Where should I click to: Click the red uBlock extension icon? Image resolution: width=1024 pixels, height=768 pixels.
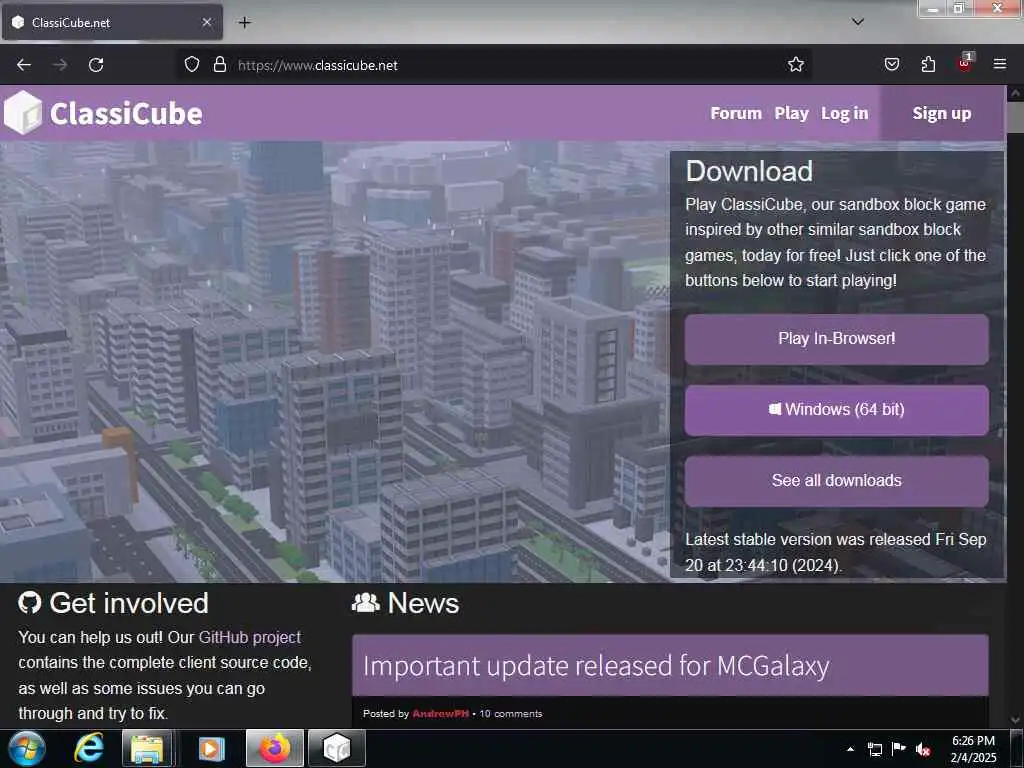[x=965, y=63]
